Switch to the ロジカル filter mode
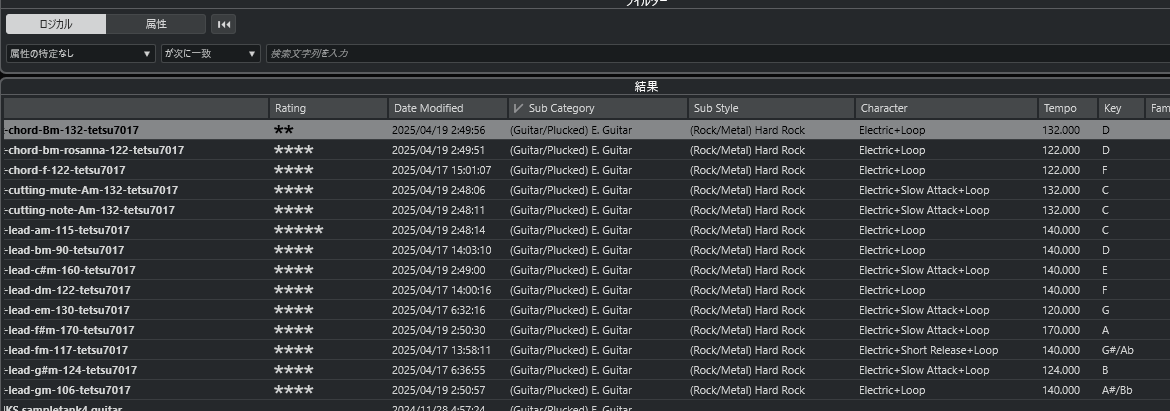This screenshot has height=411, width=1170. click(x=55, y=24)
